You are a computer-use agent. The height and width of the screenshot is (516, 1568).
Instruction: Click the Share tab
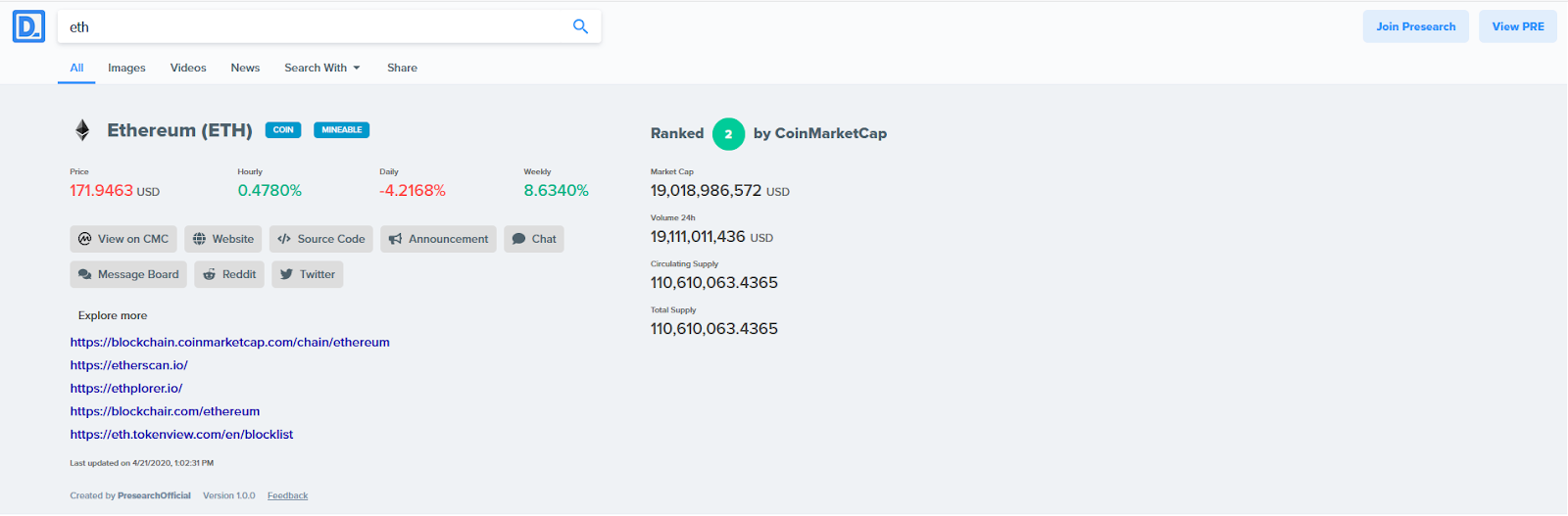pyautogui.click(x=402, y=68)
